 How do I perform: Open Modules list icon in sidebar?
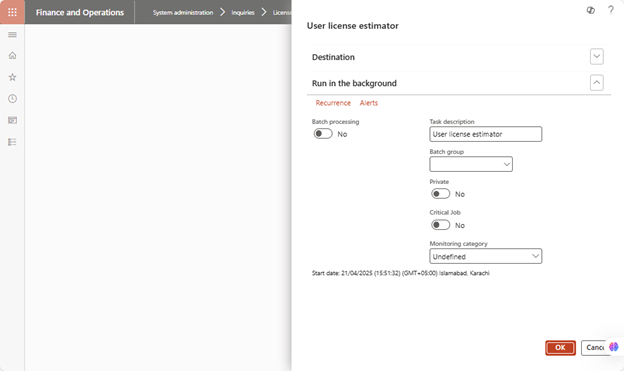[x=12, y=142]
